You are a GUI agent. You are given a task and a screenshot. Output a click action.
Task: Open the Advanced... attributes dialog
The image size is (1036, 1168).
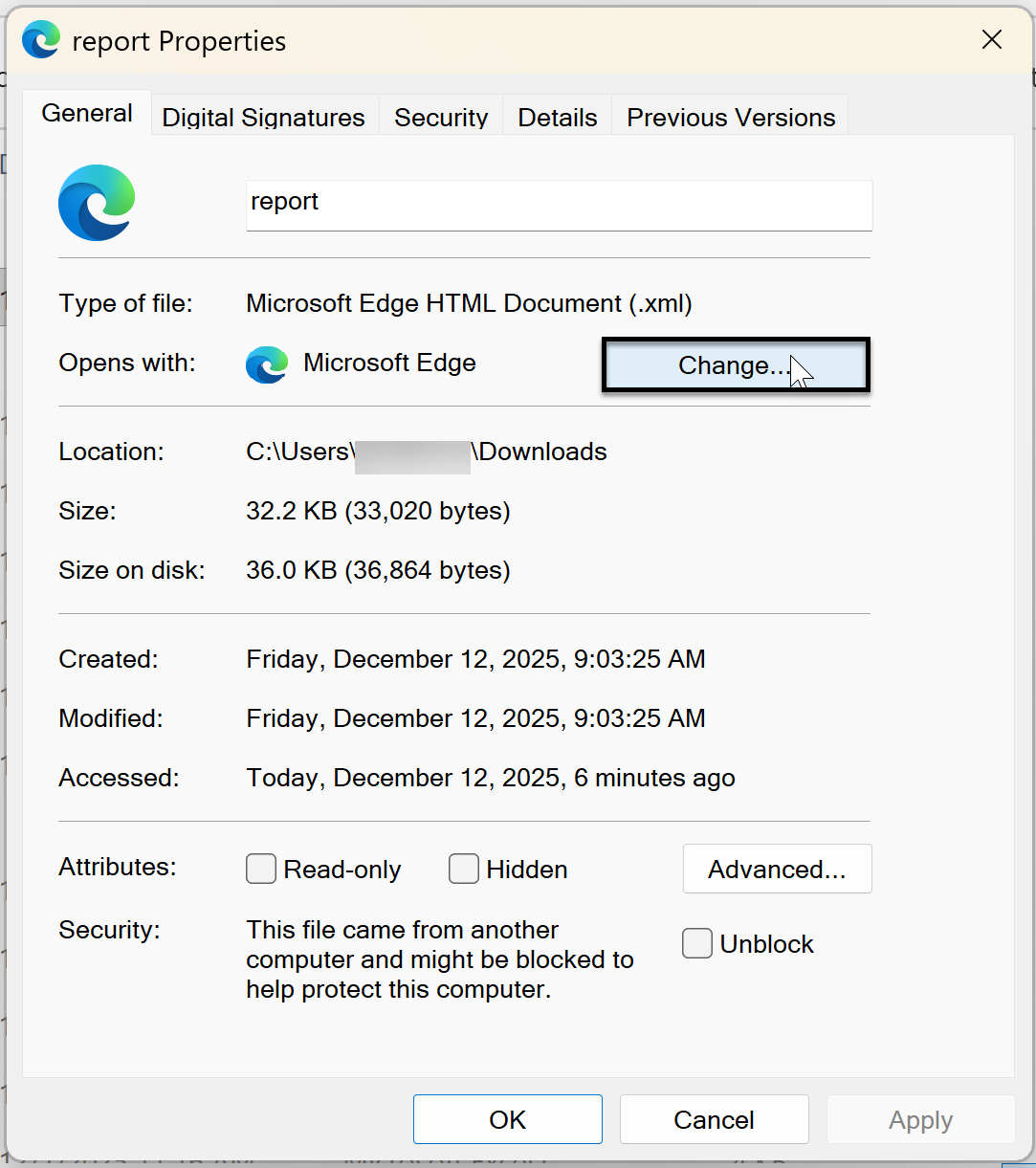tap(777, 870)
